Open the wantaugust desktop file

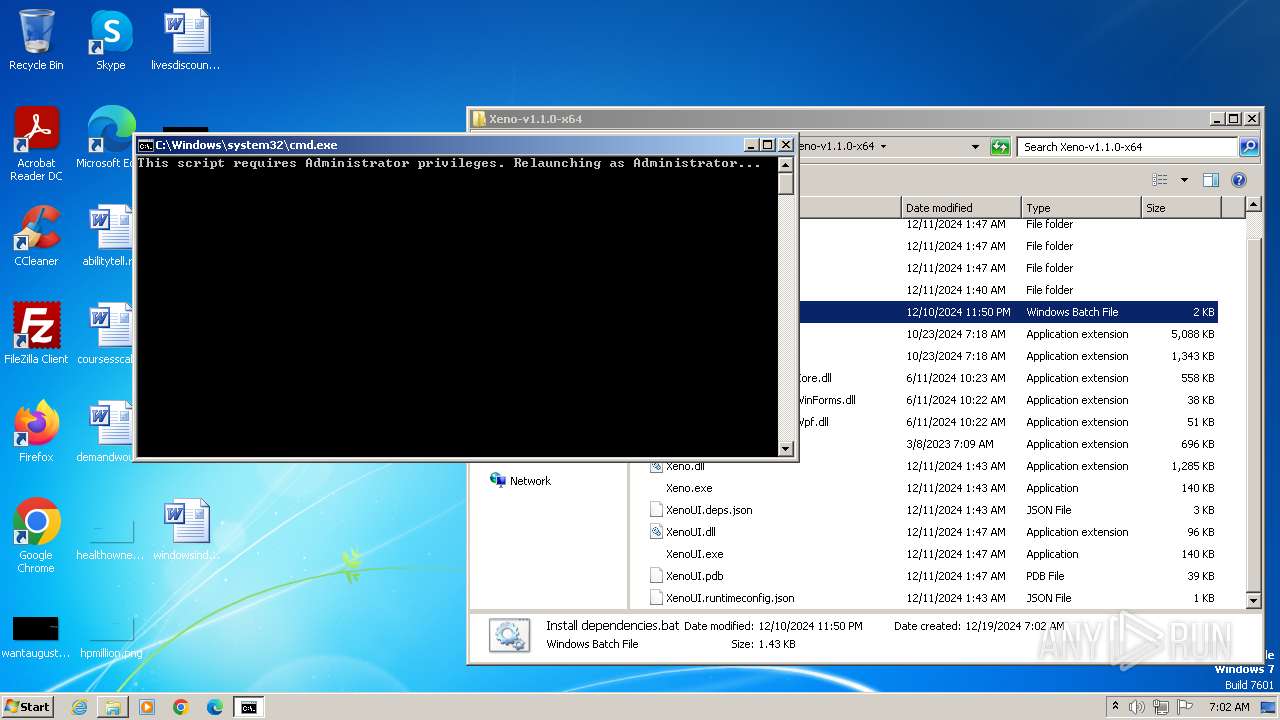click(36, 636)
